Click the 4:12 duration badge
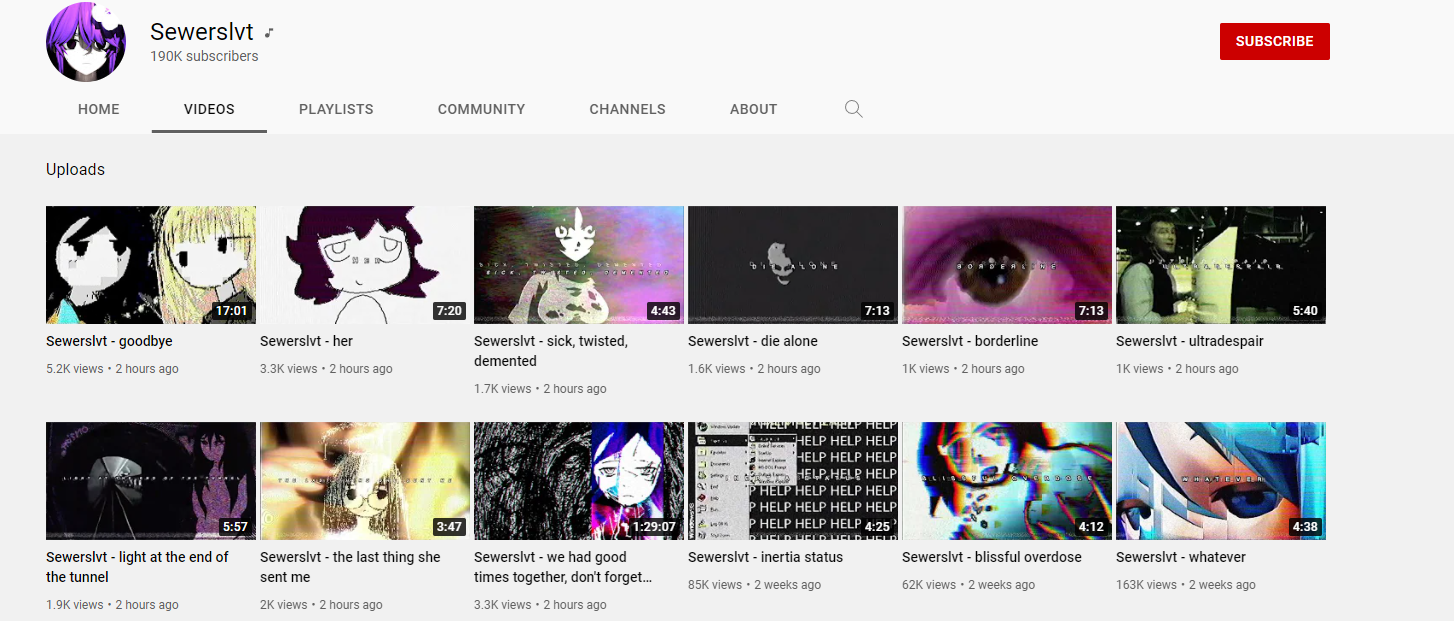 pyautogui.click(x=1091, y=527)
